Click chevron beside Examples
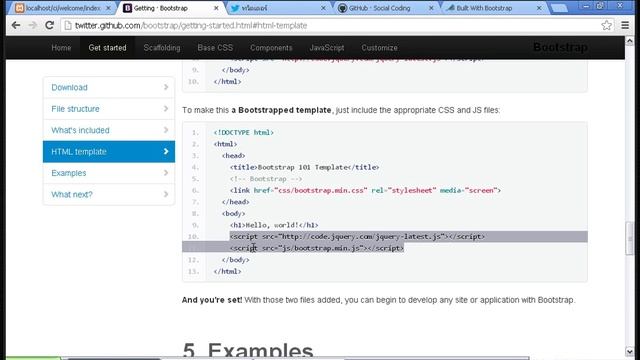The image size is (640, 360). click(166, 173)
